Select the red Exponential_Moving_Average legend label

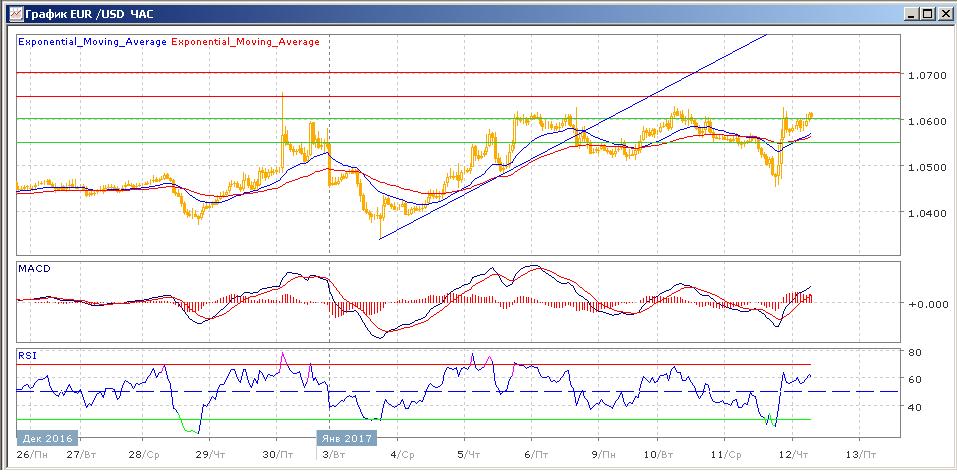coord(246,42)
